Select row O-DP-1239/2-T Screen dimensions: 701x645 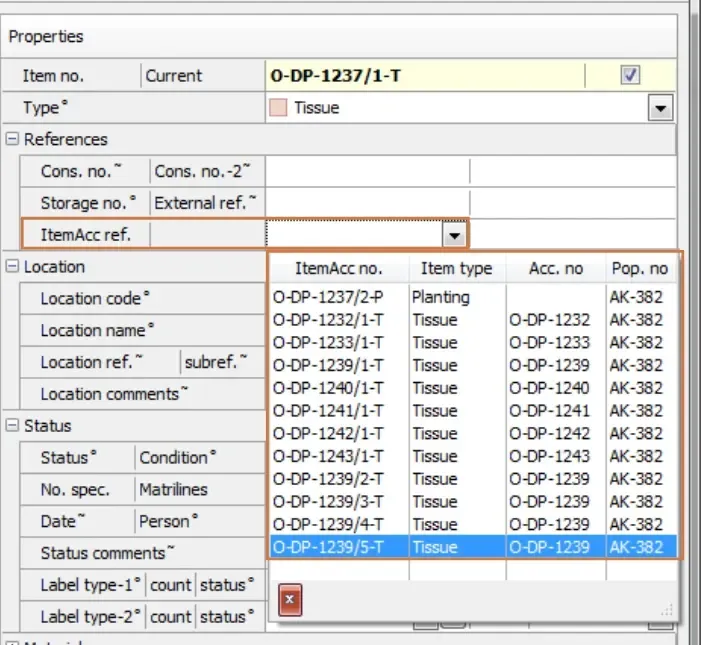(x=473, y=479)
